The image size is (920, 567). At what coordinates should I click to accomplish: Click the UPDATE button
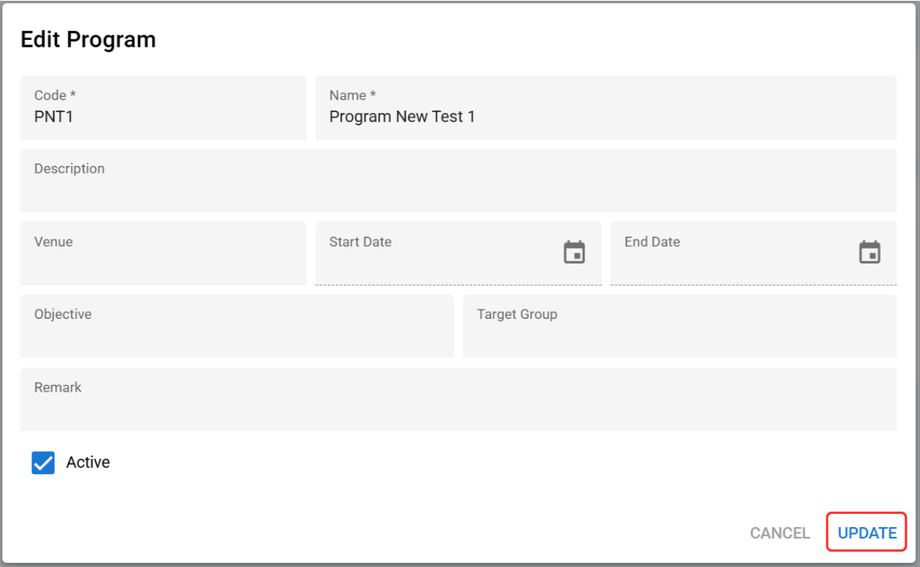pos(866,533)
